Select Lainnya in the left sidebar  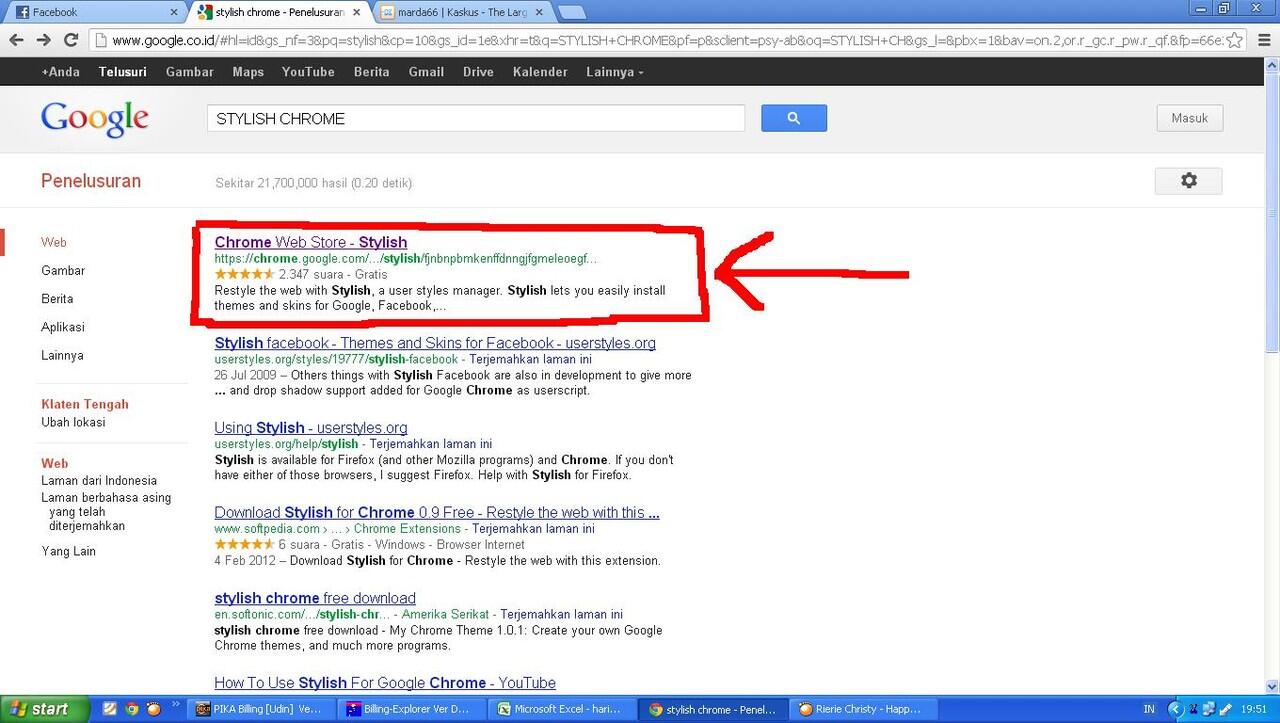(62, 355)
